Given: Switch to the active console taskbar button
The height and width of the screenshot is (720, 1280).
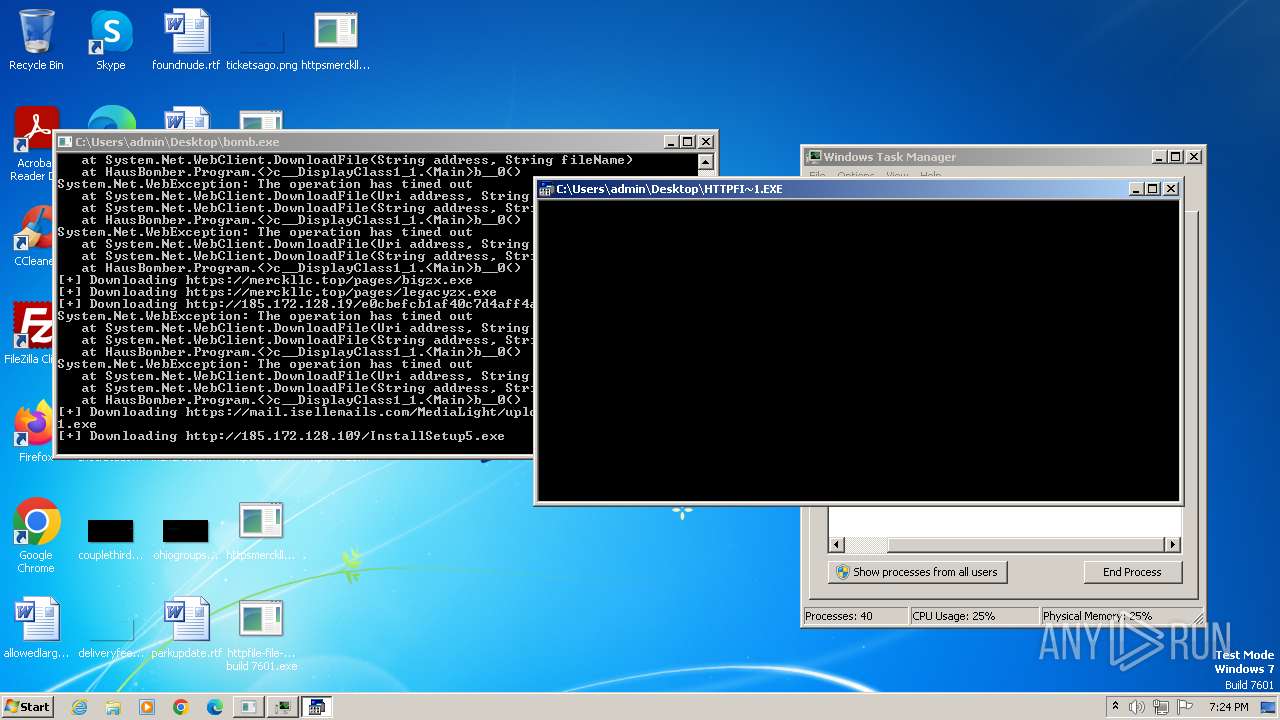Looking at the screenshot, I should (317, 707).
